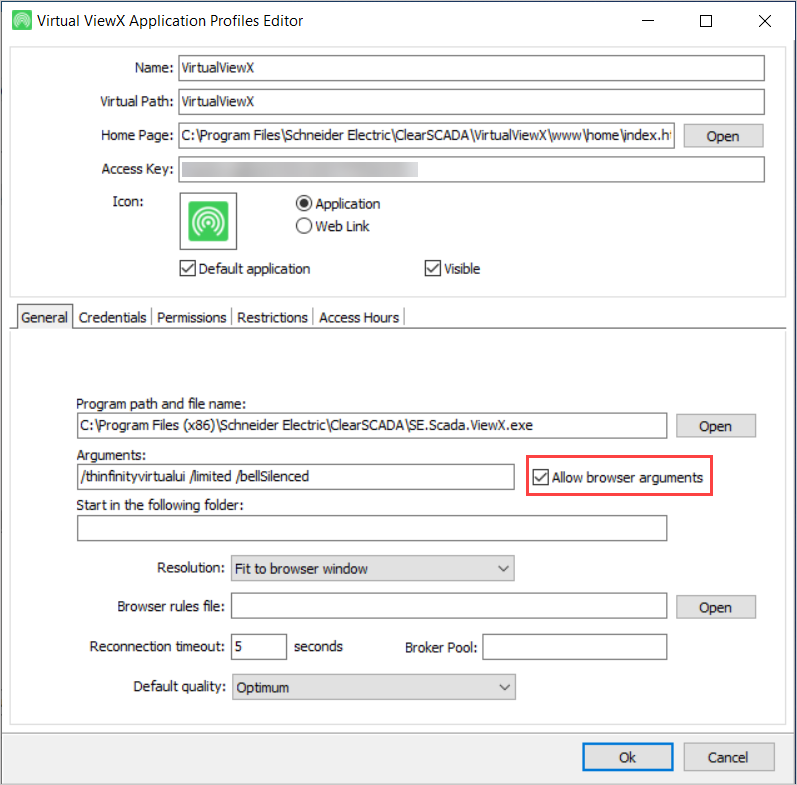Disable Allow browser arguments checkbox

click(x=541, y=478)
